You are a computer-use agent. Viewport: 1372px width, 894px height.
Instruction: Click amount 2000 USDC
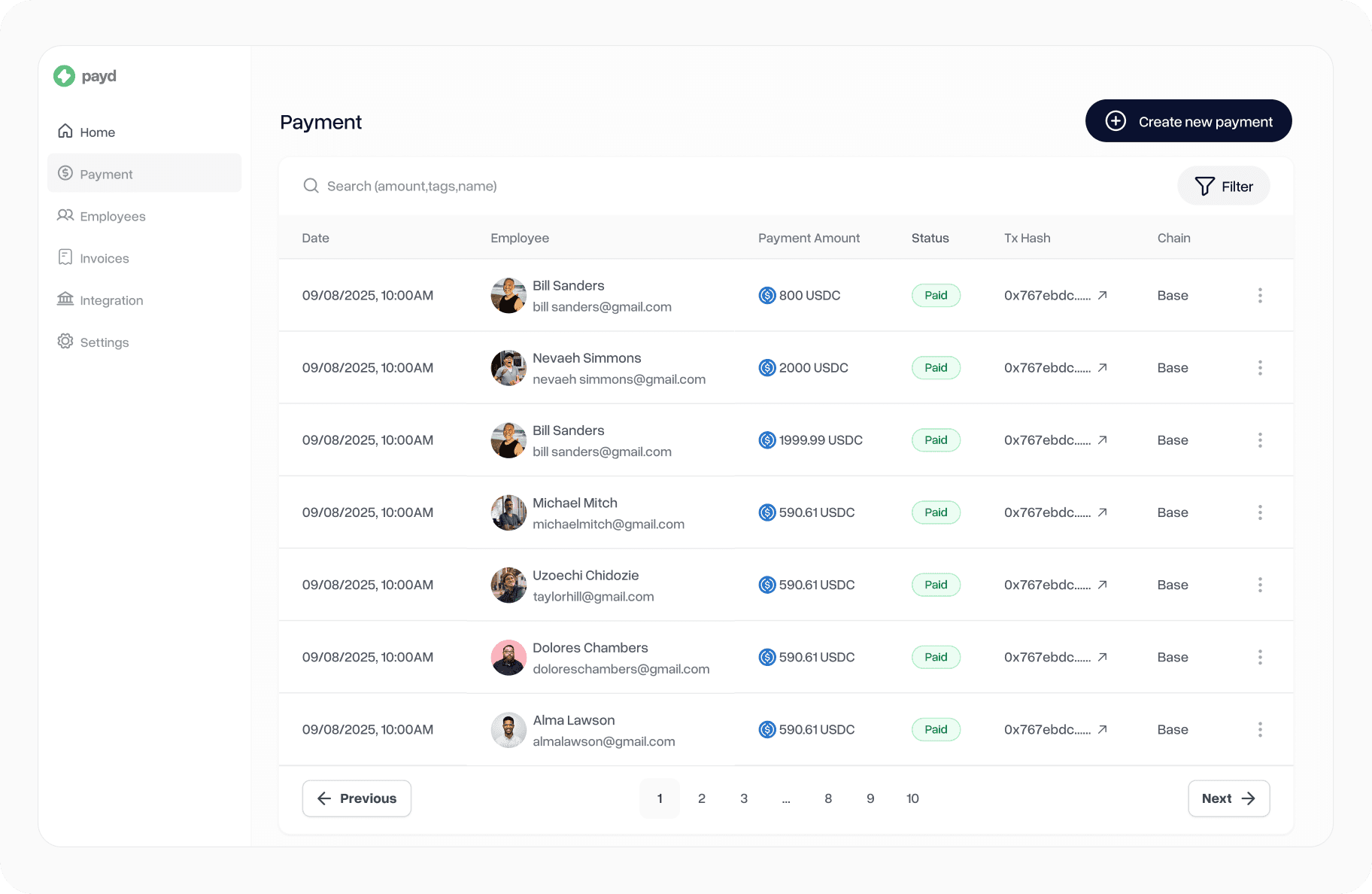[x=813, y=368]
